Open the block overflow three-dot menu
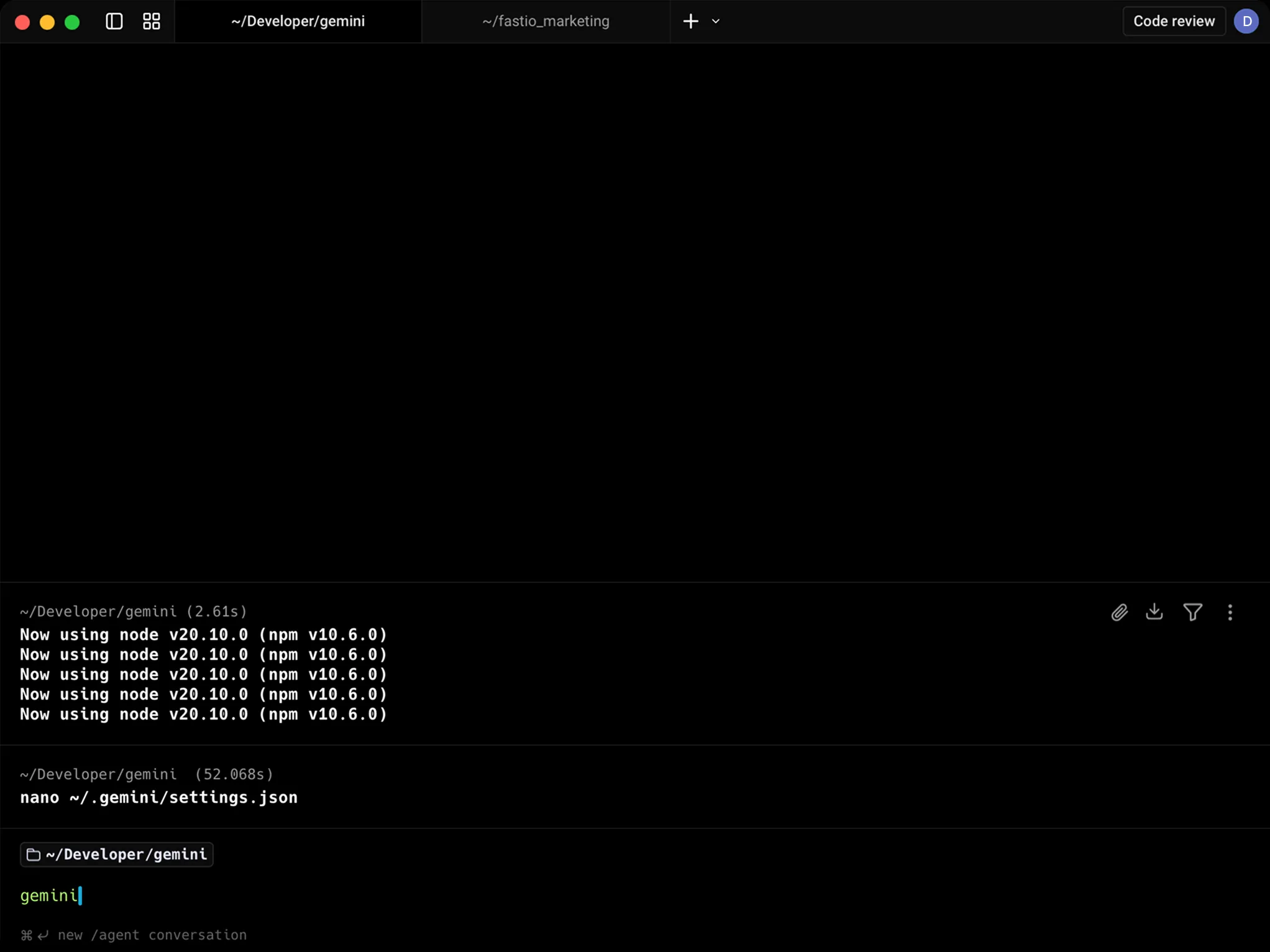1270x952 pixels. point(1230,612)
